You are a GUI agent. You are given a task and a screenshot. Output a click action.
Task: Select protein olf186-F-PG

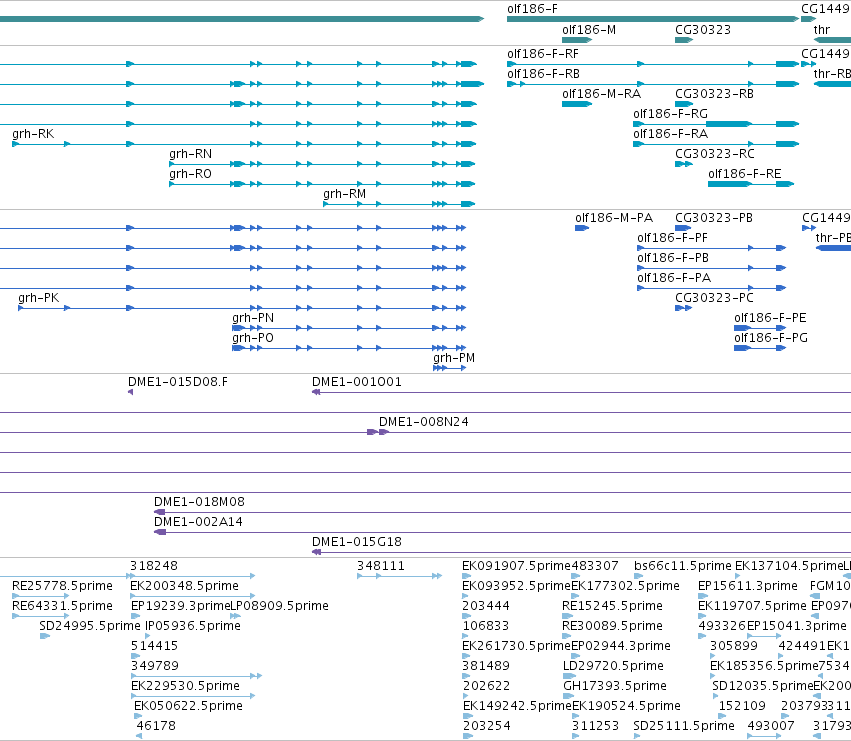pyautogui.click(x=771, y=338)
